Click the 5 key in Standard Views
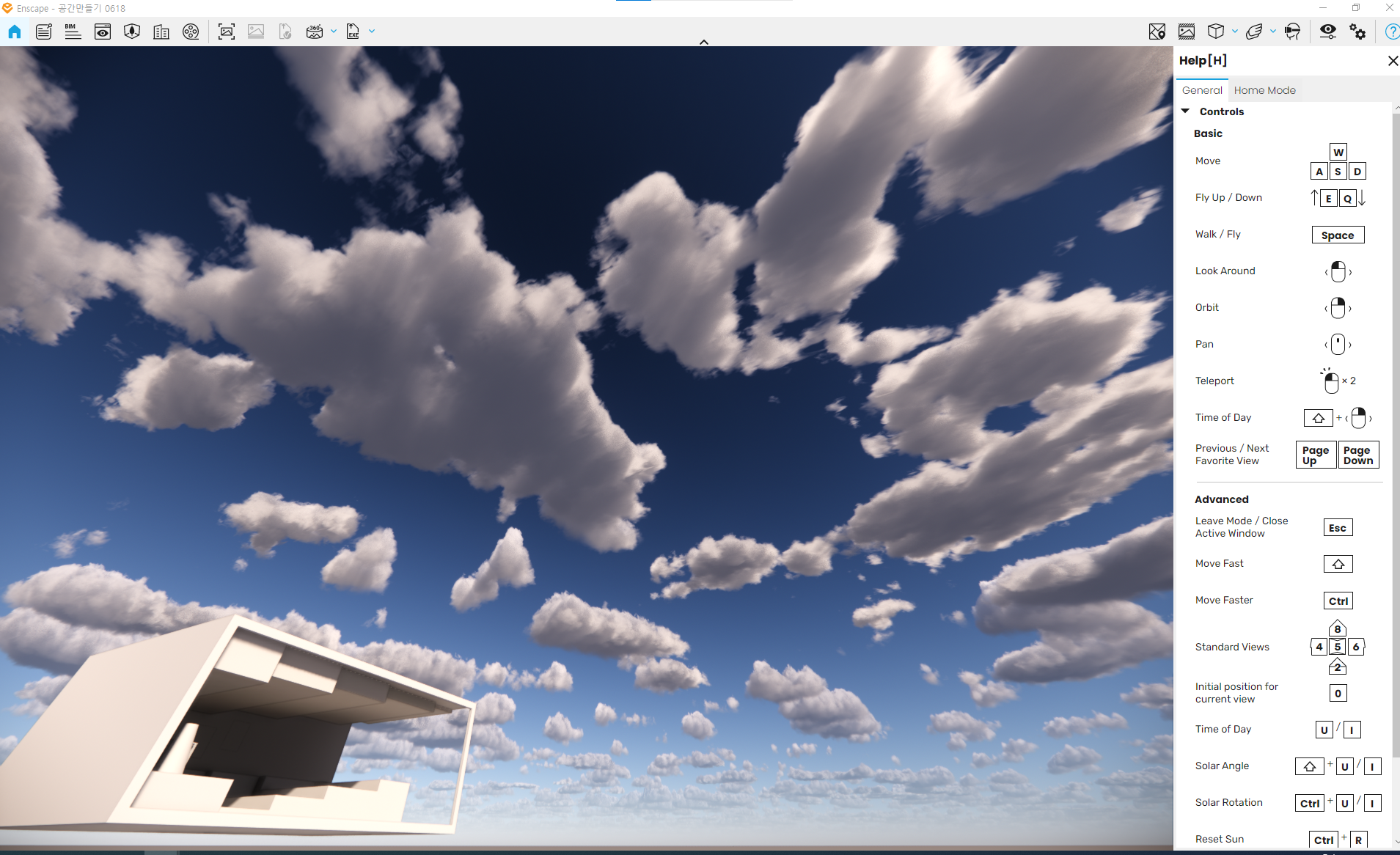Screen dimensions: 1400x855 point(1338,647)
